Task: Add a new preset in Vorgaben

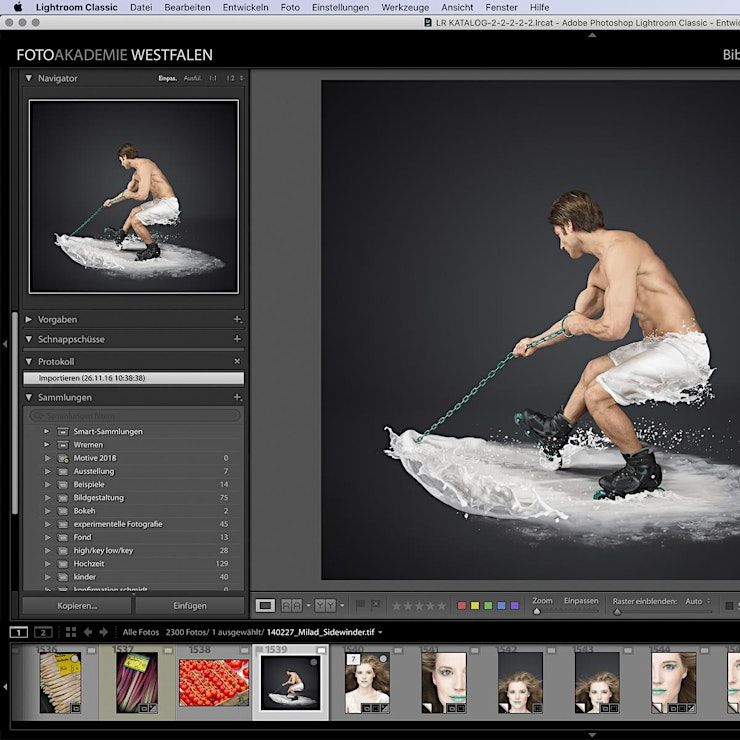Action: 237,320
